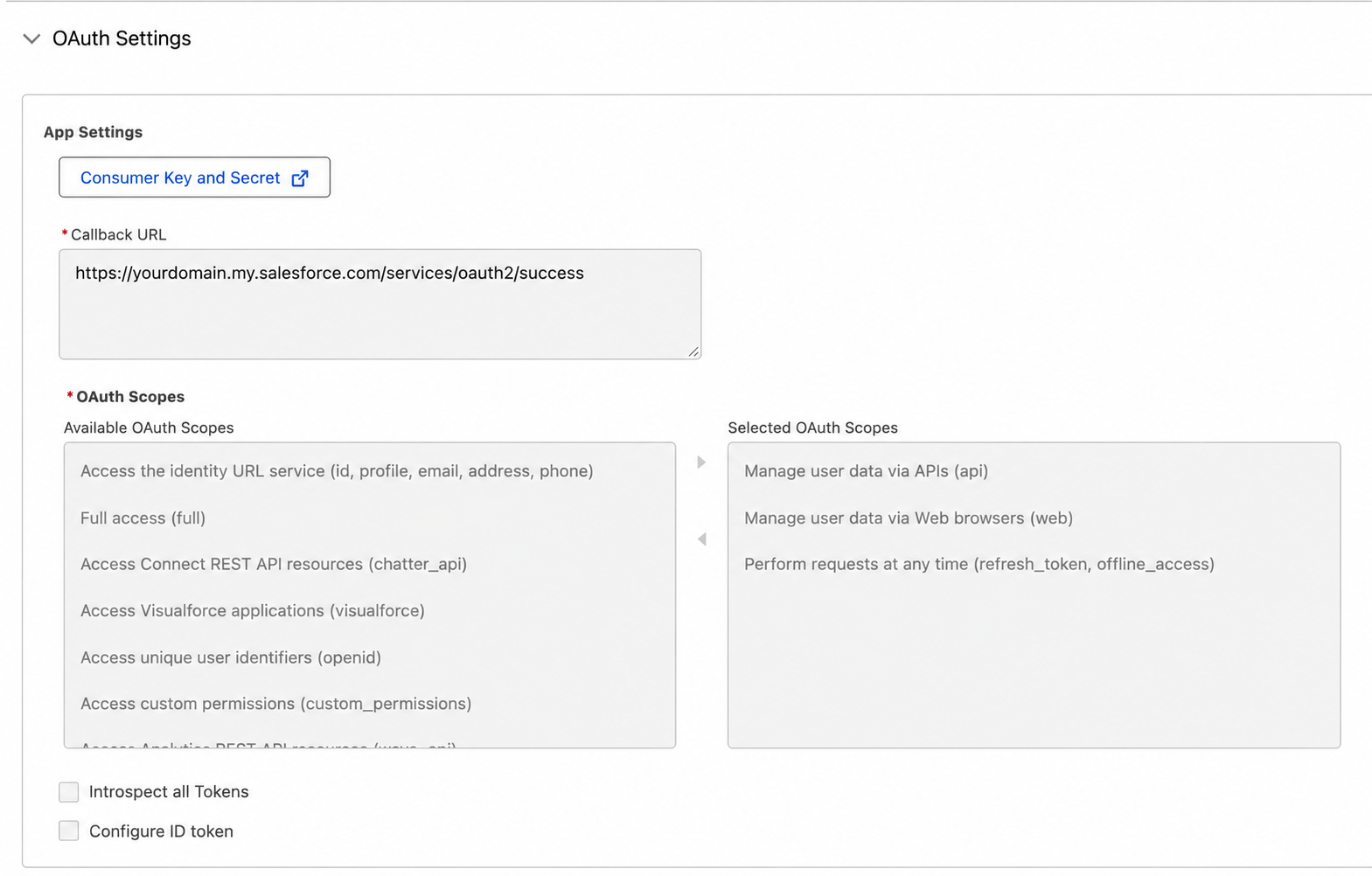
Task: Select 'Access the identity URL service' scope
Action: pyautogui.click(x=337, y=471)
